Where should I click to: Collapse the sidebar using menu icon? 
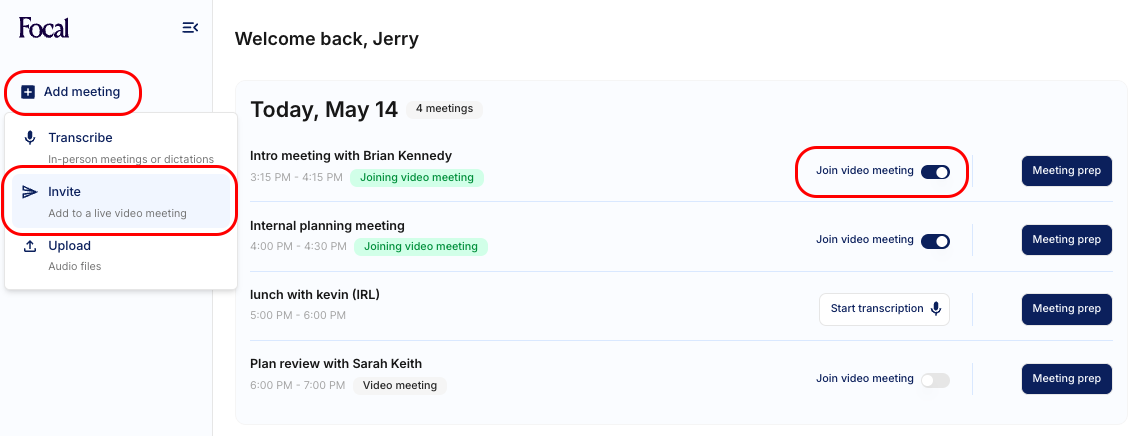[190, 28]
